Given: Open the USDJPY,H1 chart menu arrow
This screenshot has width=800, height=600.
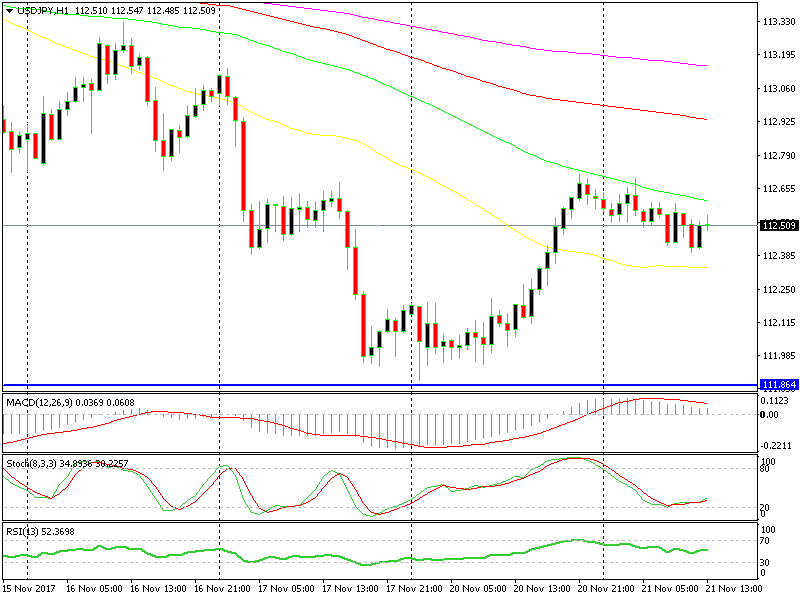Looking at the screenshot, I should (9, 10).
